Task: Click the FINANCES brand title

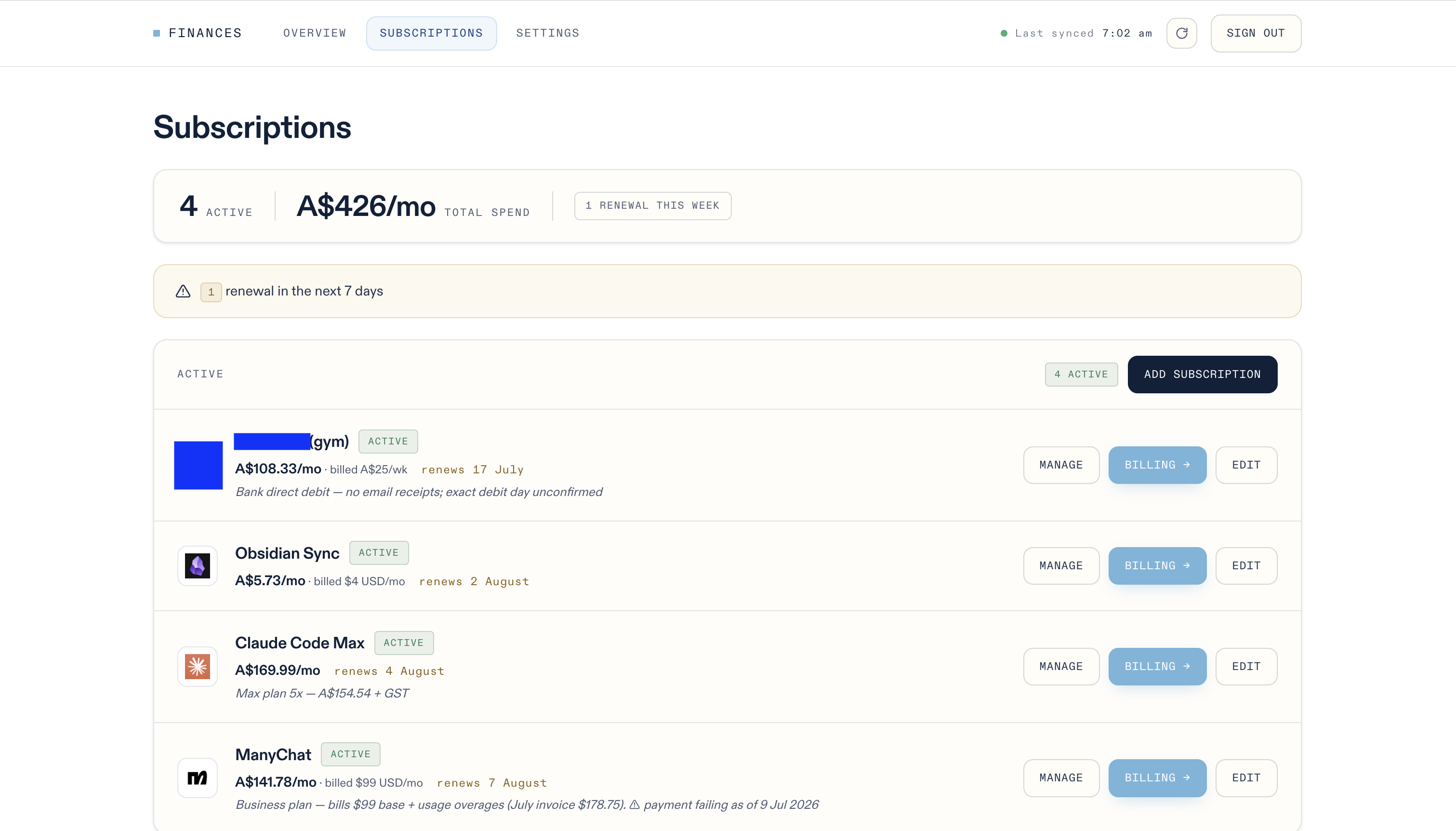Action: (x=205, y=33)
